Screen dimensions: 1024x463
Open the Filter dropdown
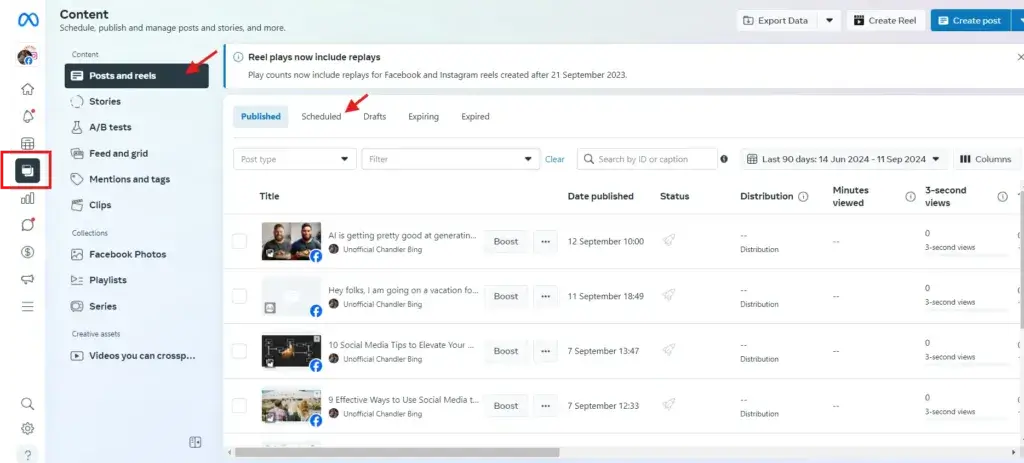pos(451,159)
